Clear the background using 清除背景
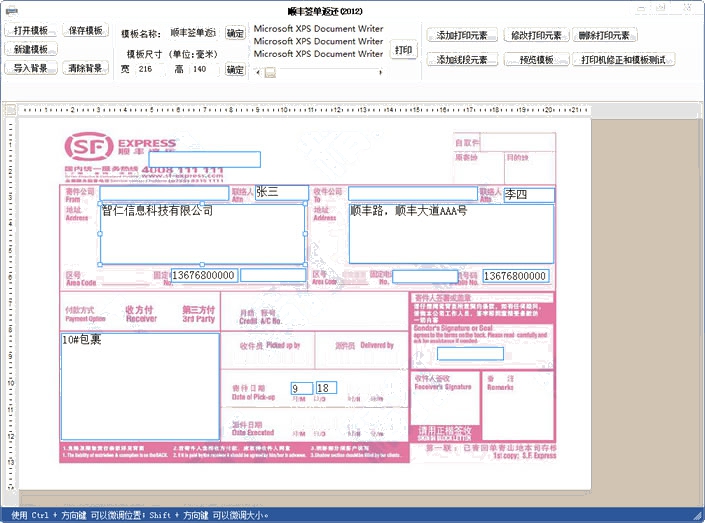The width and height of the screenshot is (705, 523). pyautogui.click(x=87, y=68)
